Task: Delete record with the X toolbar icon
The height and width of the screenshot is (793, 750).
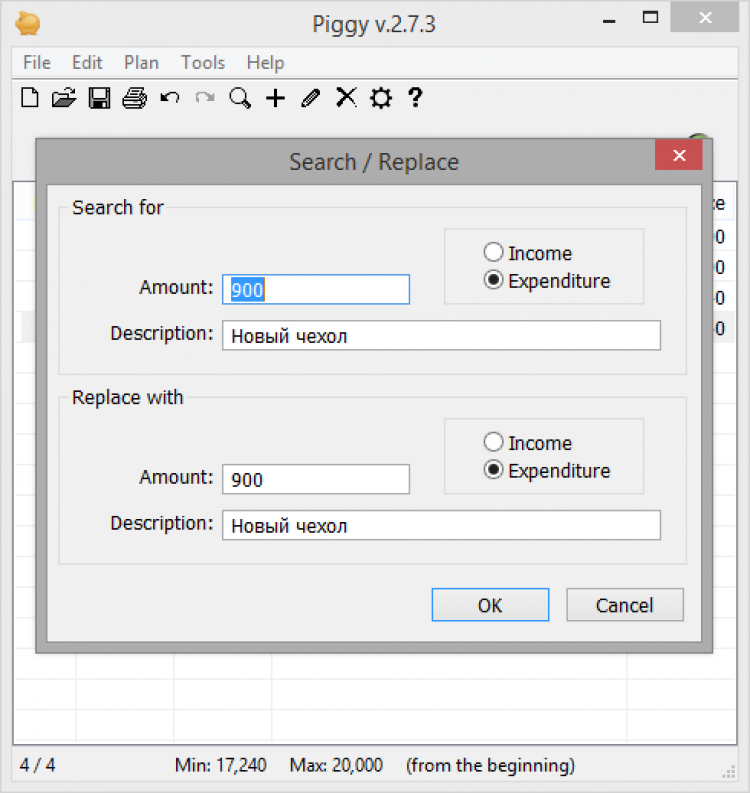Action: [346, 97]
